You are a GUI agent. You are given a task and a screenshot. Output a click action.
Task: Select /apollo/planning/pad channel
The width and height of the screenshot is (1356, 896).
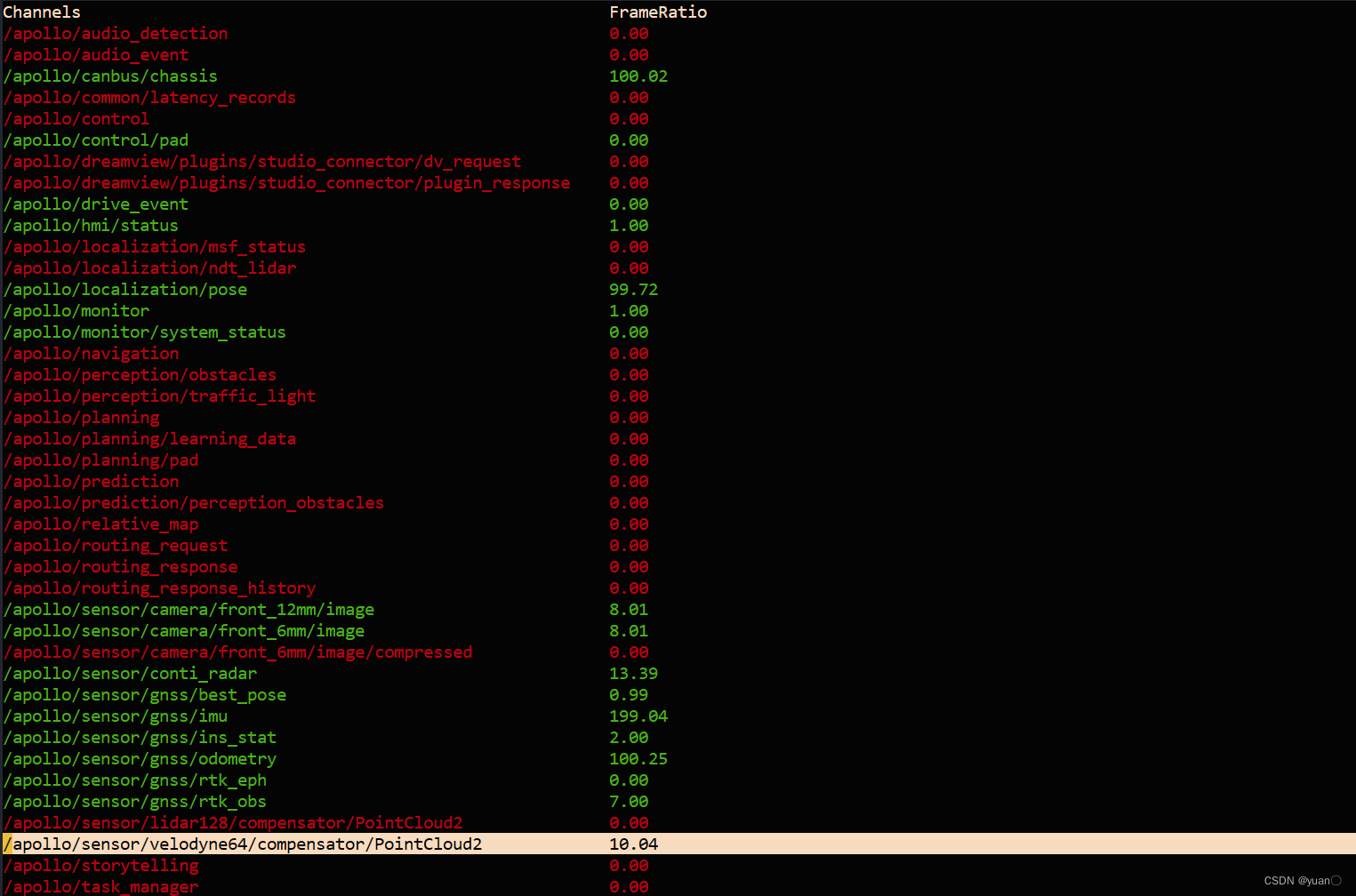point(100,460)
